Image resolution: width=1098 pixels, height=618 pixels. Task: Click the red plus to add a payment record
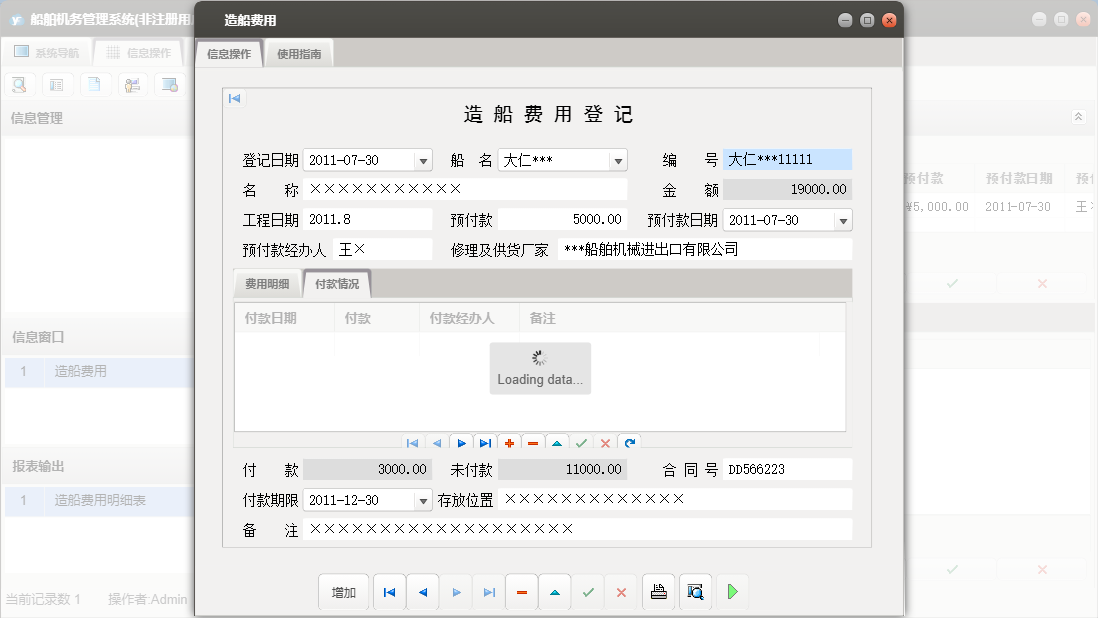pyautogui.click(x=509, y=442)
